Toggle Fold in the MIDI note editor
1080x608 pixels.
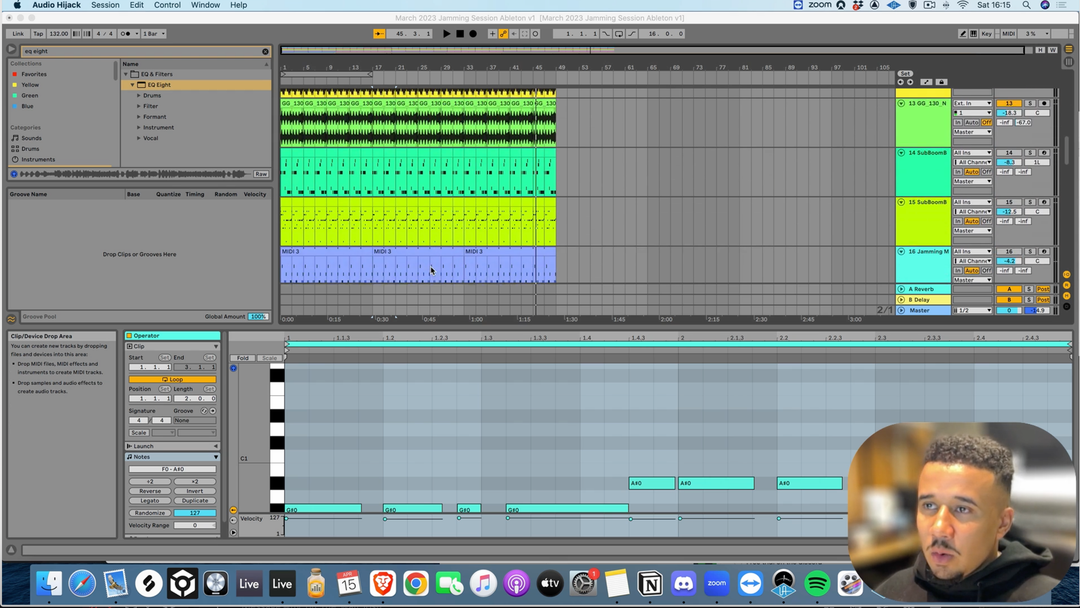coord(242,358)
